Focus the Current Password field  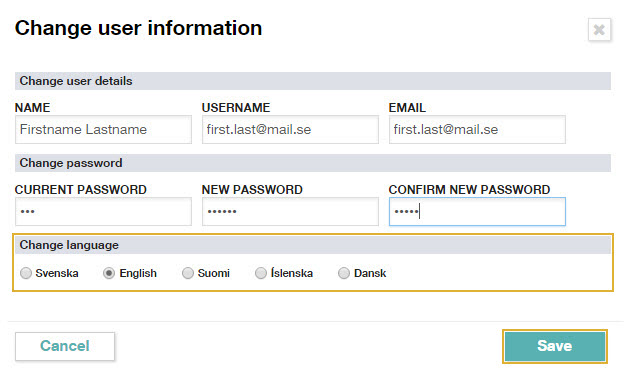(x=103, y=212)
